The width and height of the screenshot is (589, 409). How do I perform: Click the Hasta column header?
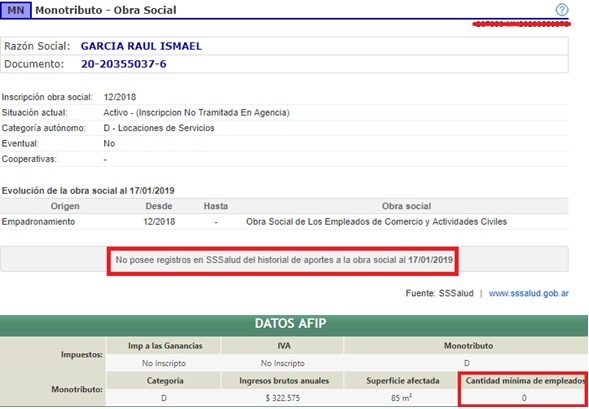216,206
